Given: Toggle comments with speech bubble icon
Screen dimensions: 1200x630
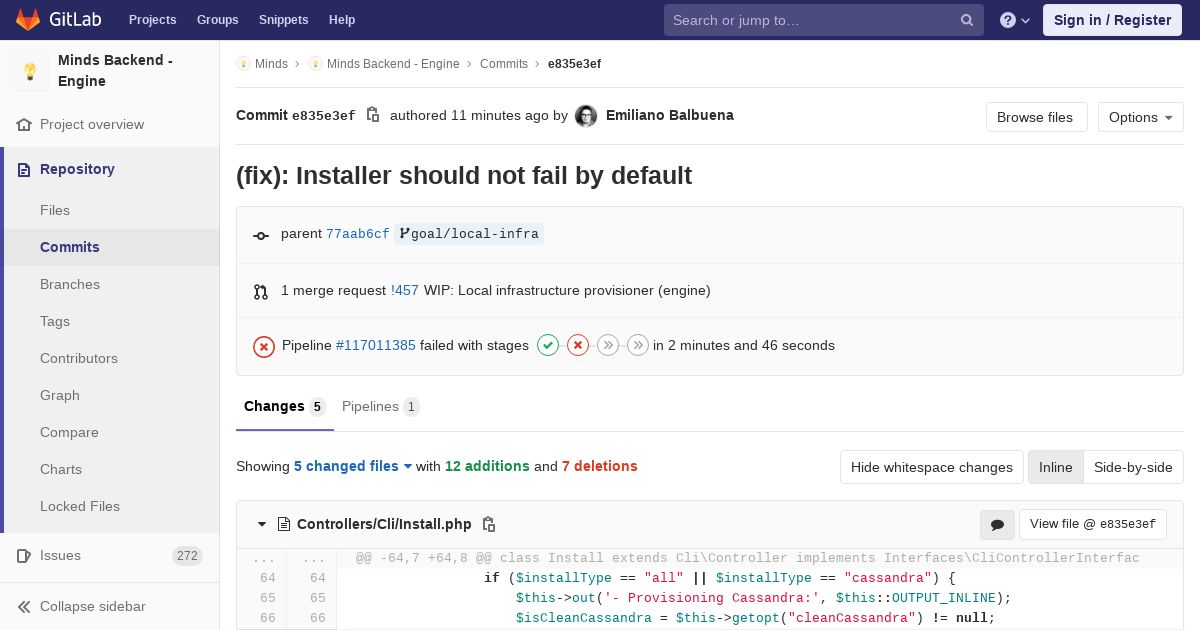Looking at the screenshot, I should click(997, 524).
